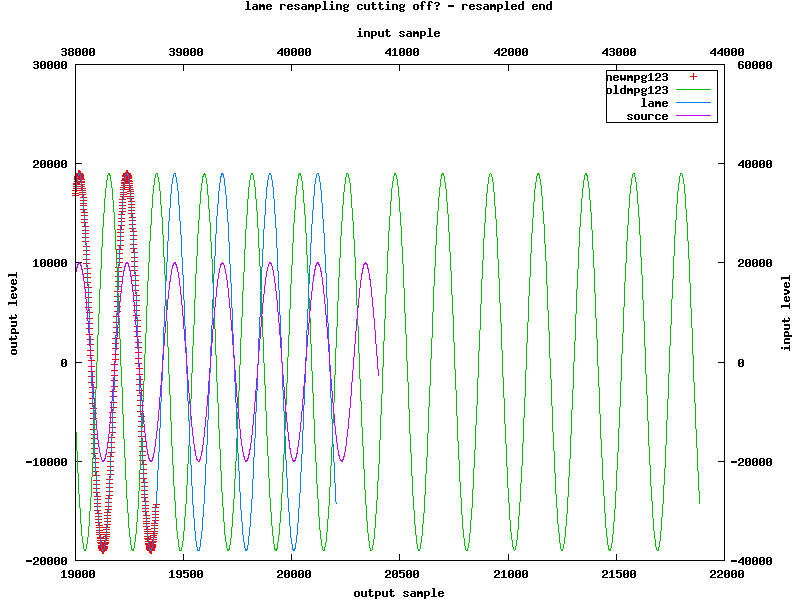Click the vertical "input level" axis label
Screen dimensions: 800x600
[786, 312]
